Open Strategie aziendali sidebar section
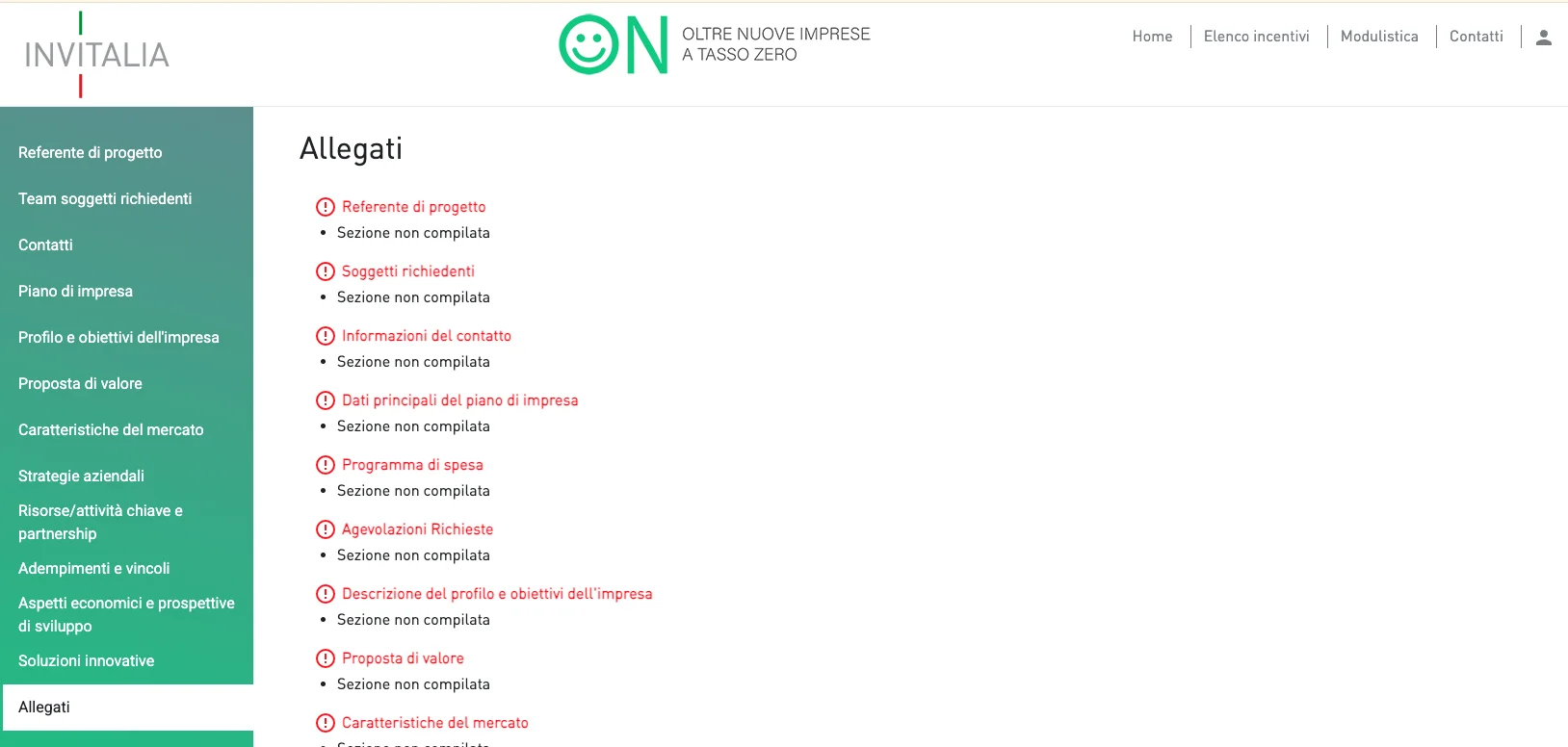The width and height of the screenshot is (1568, 747). point(81,477)
